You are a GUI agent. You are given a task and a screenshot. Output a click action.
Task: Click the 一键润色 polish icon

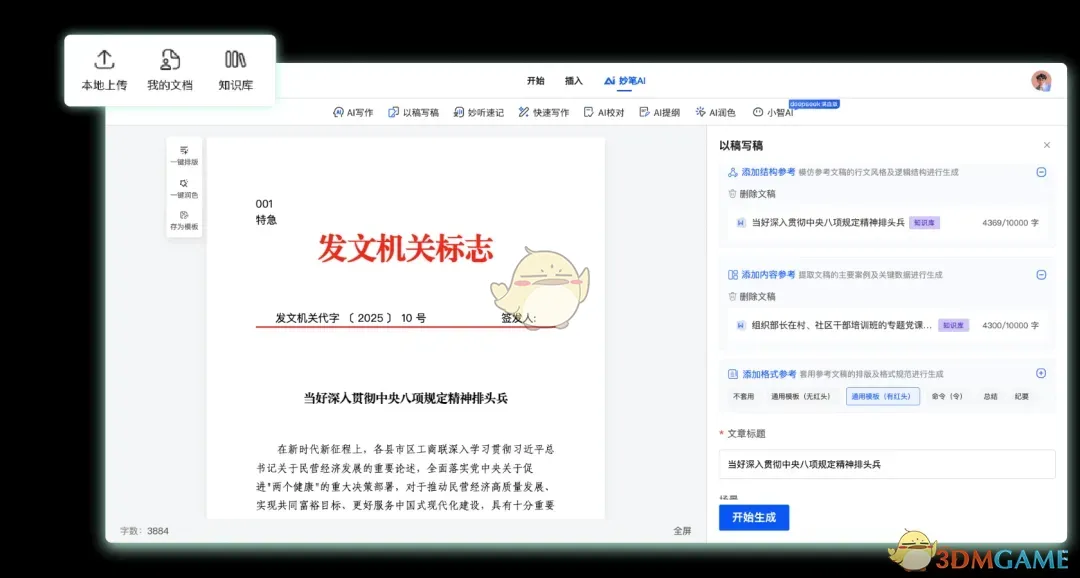184,188
